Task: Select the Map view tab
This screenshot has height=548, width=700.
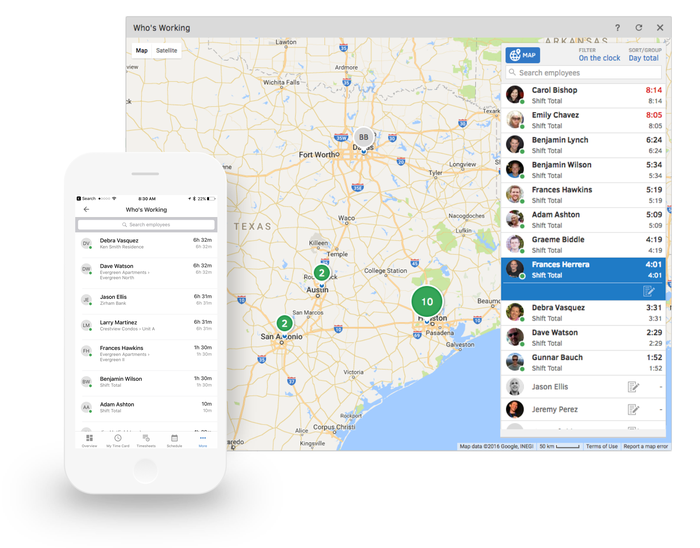Action: pos(142,50)
